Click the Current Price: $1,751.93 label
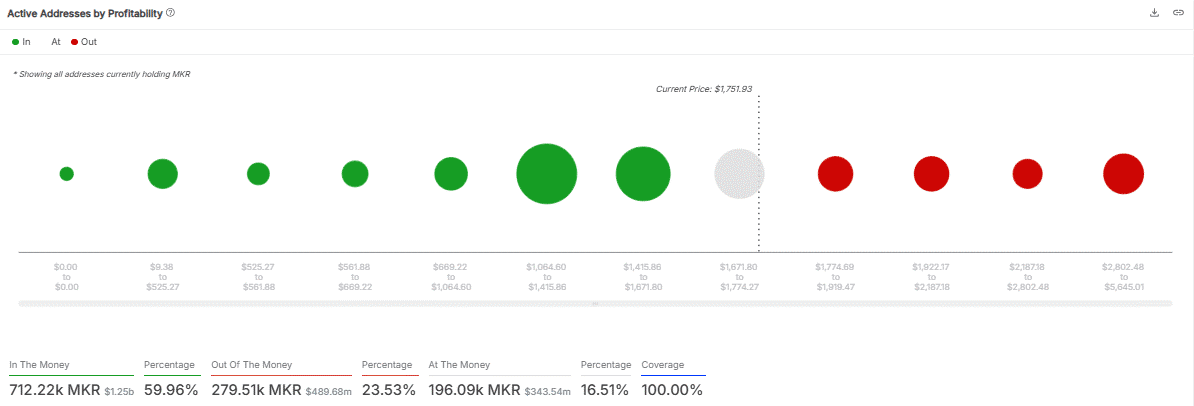 pos(704,89)
